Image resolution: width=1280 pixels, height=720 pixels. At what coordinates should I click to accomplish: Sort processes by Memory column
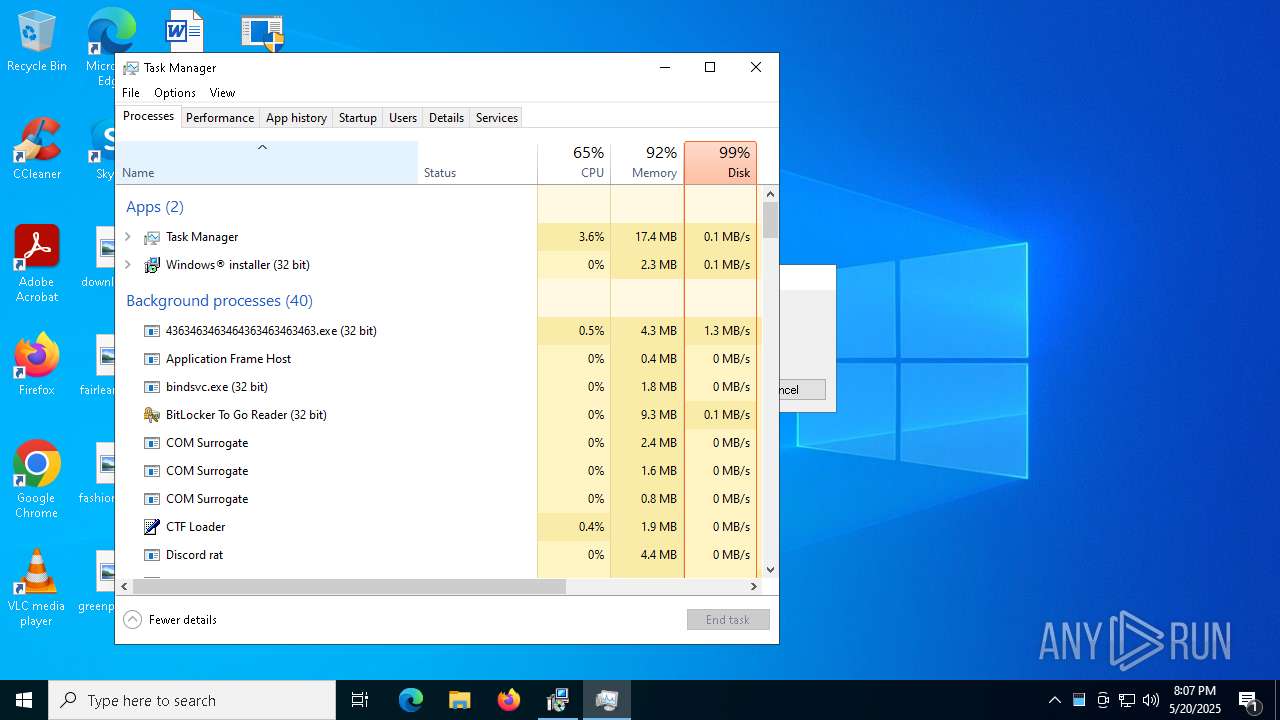(x=647, y=163)
